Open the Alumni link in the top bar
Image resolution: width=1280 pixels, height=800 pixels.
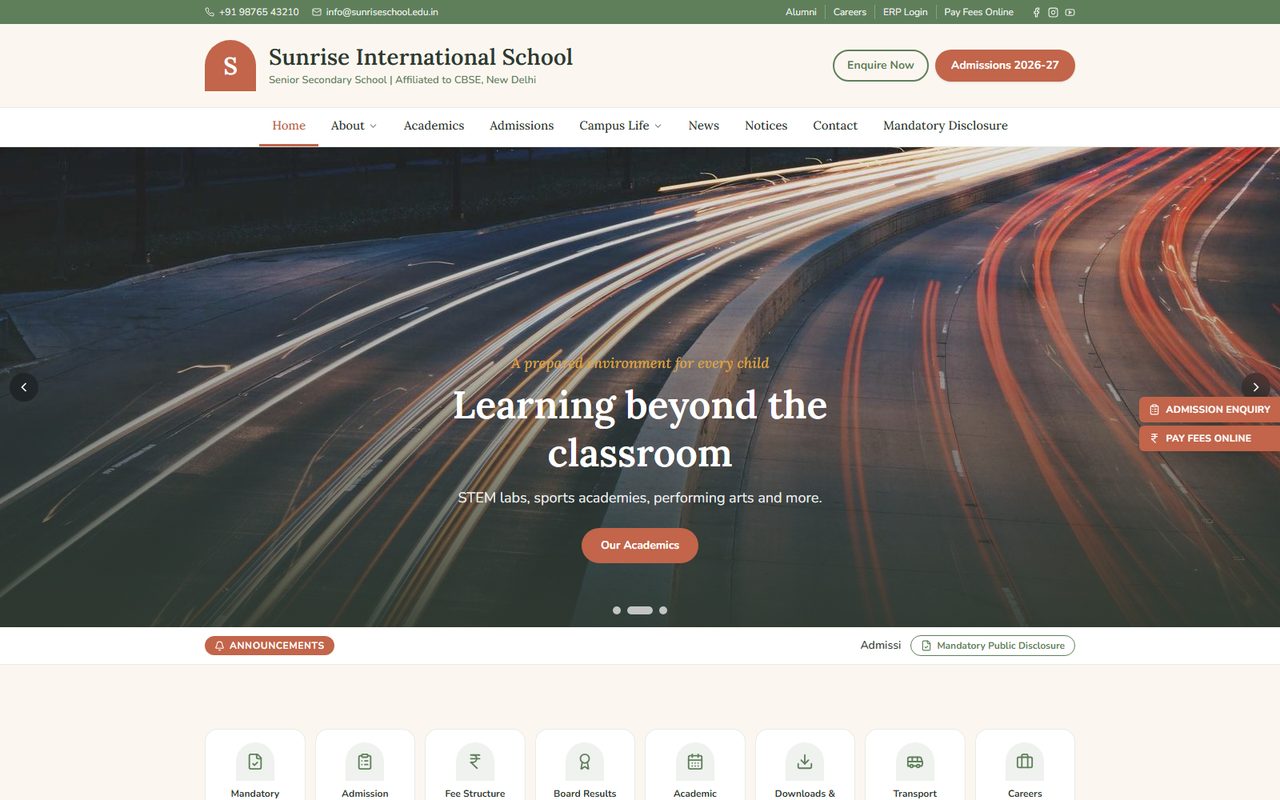pos(801,12)
